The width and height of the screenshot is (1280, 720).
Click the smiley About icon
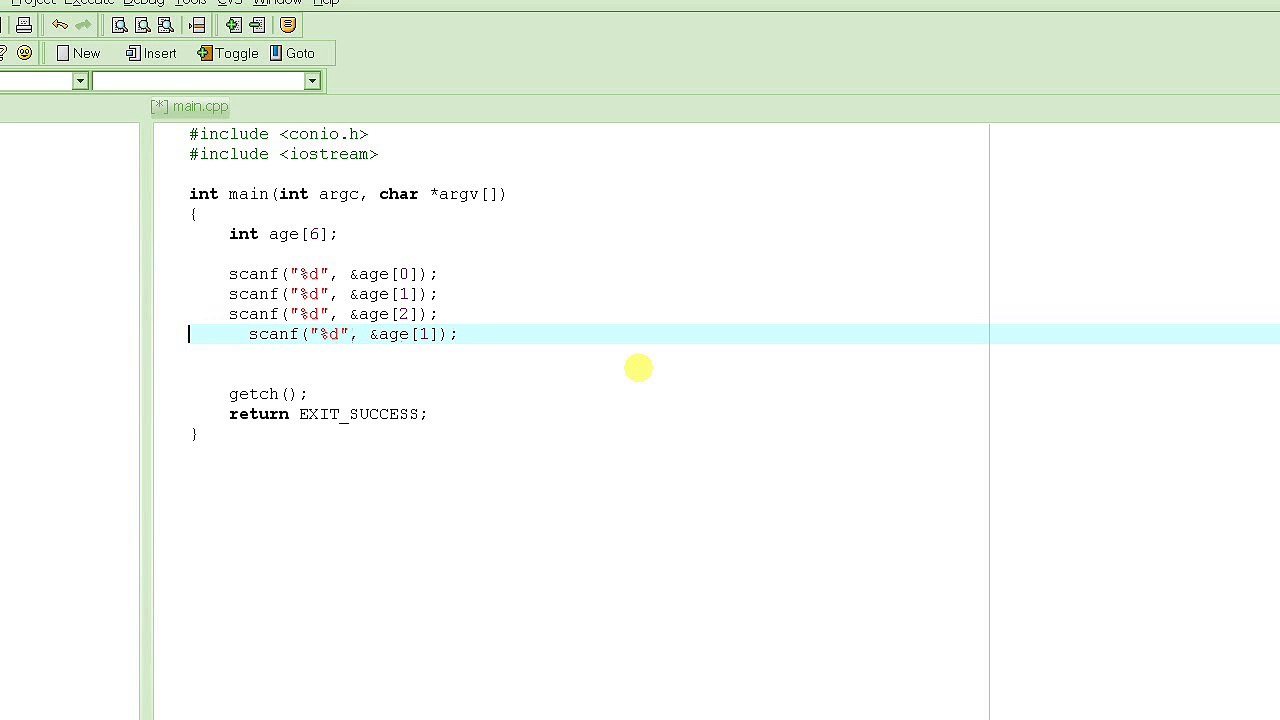click(x=24, y=53)
